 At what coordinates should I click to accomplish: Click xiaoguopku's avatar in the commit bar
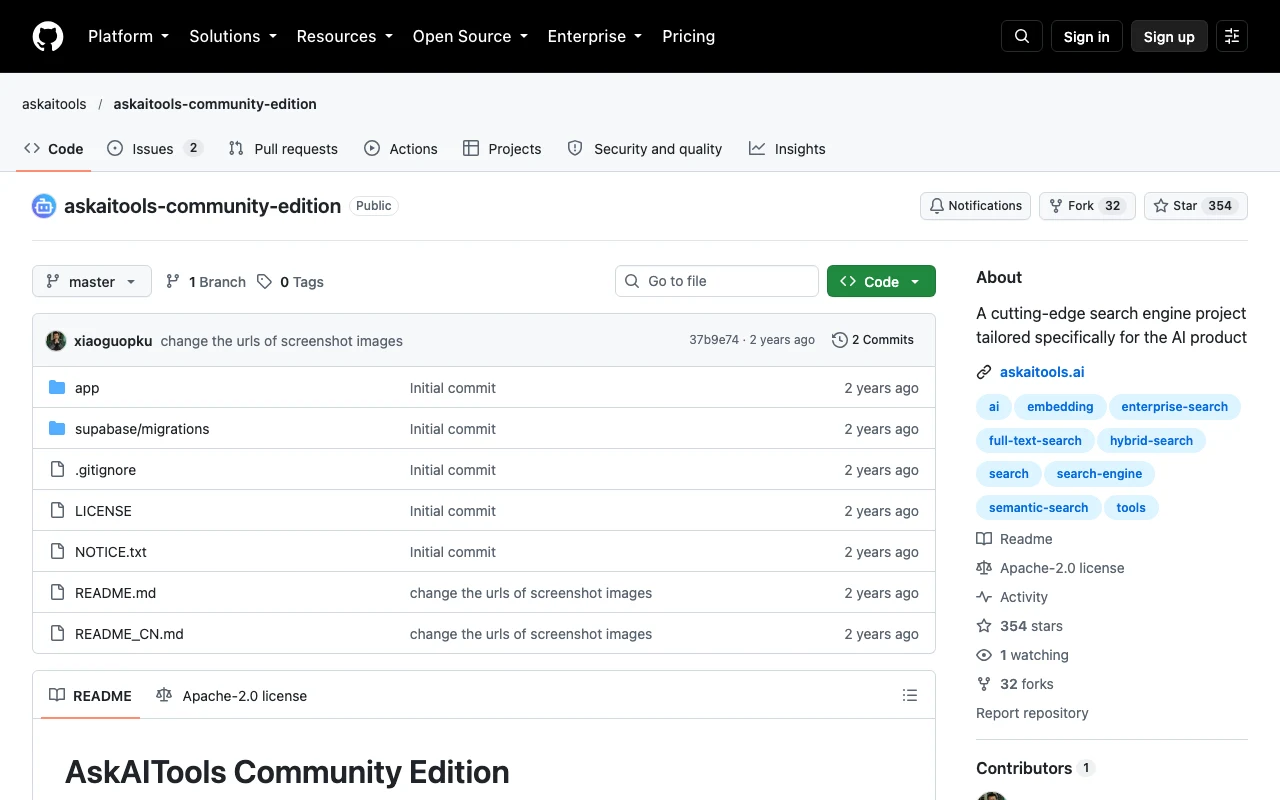coord(56,340)
